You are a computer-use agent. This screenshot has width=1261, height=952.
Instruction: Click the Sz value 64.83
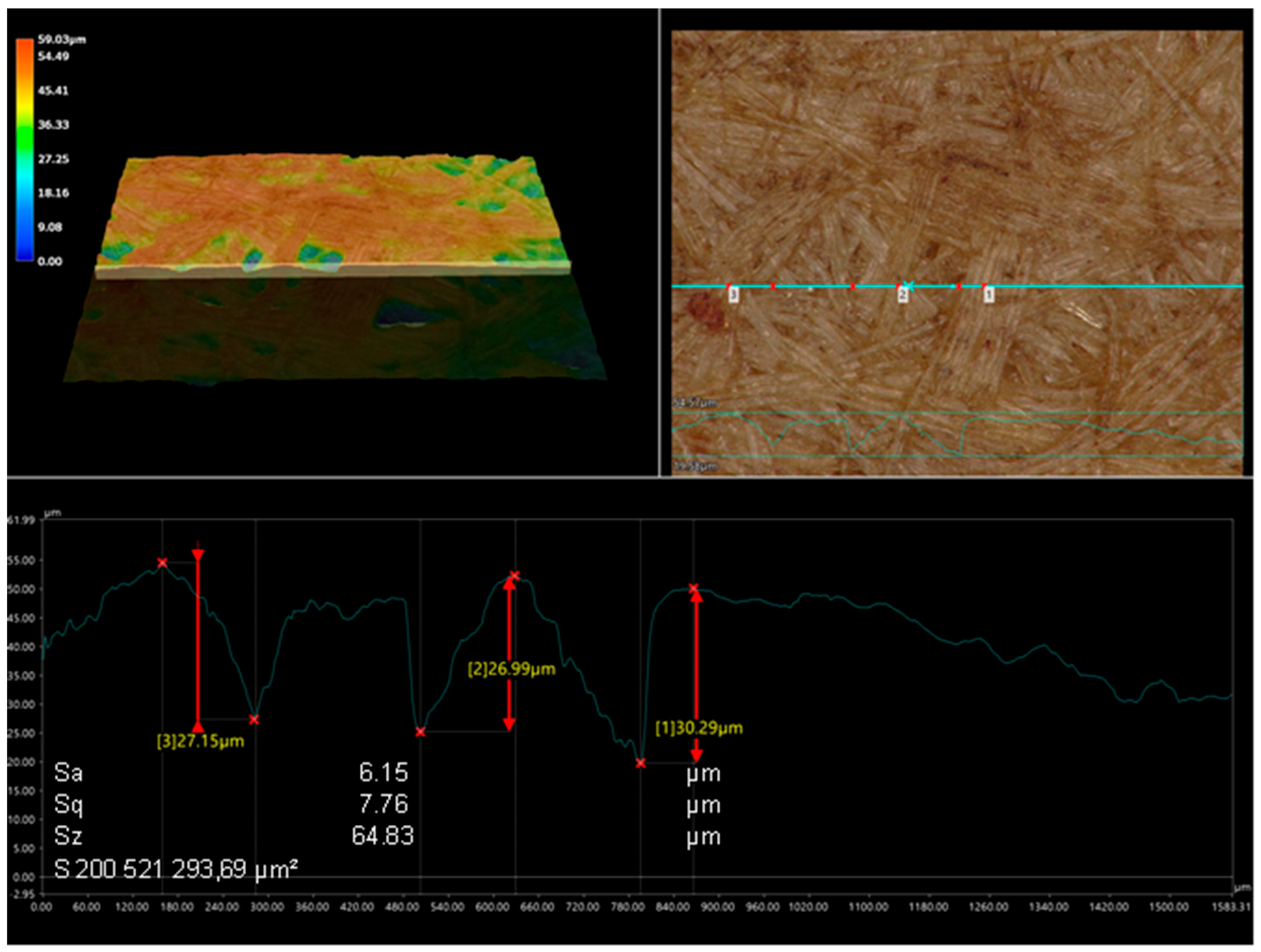coord(382,836)
